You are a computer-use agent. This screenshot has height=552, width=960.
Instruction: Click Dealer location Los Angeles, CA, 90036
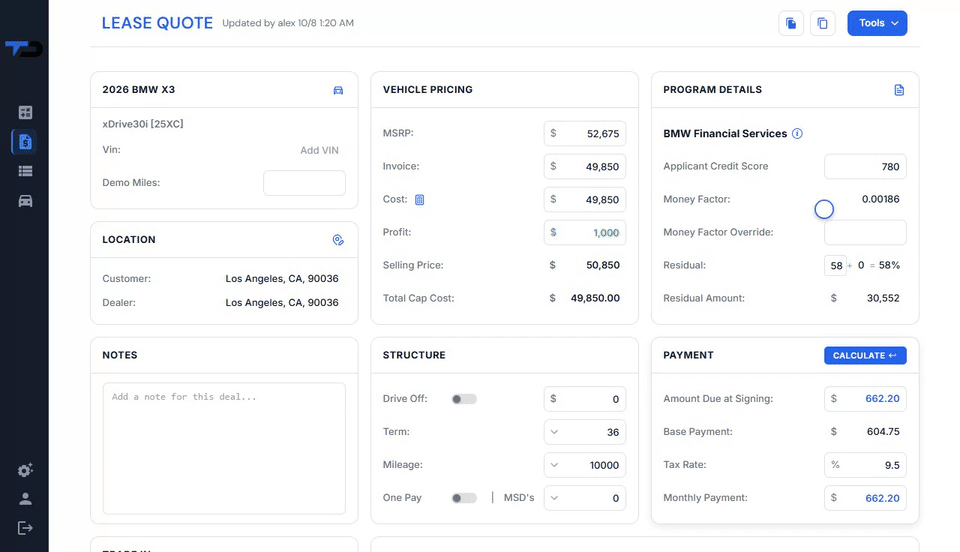282,302
